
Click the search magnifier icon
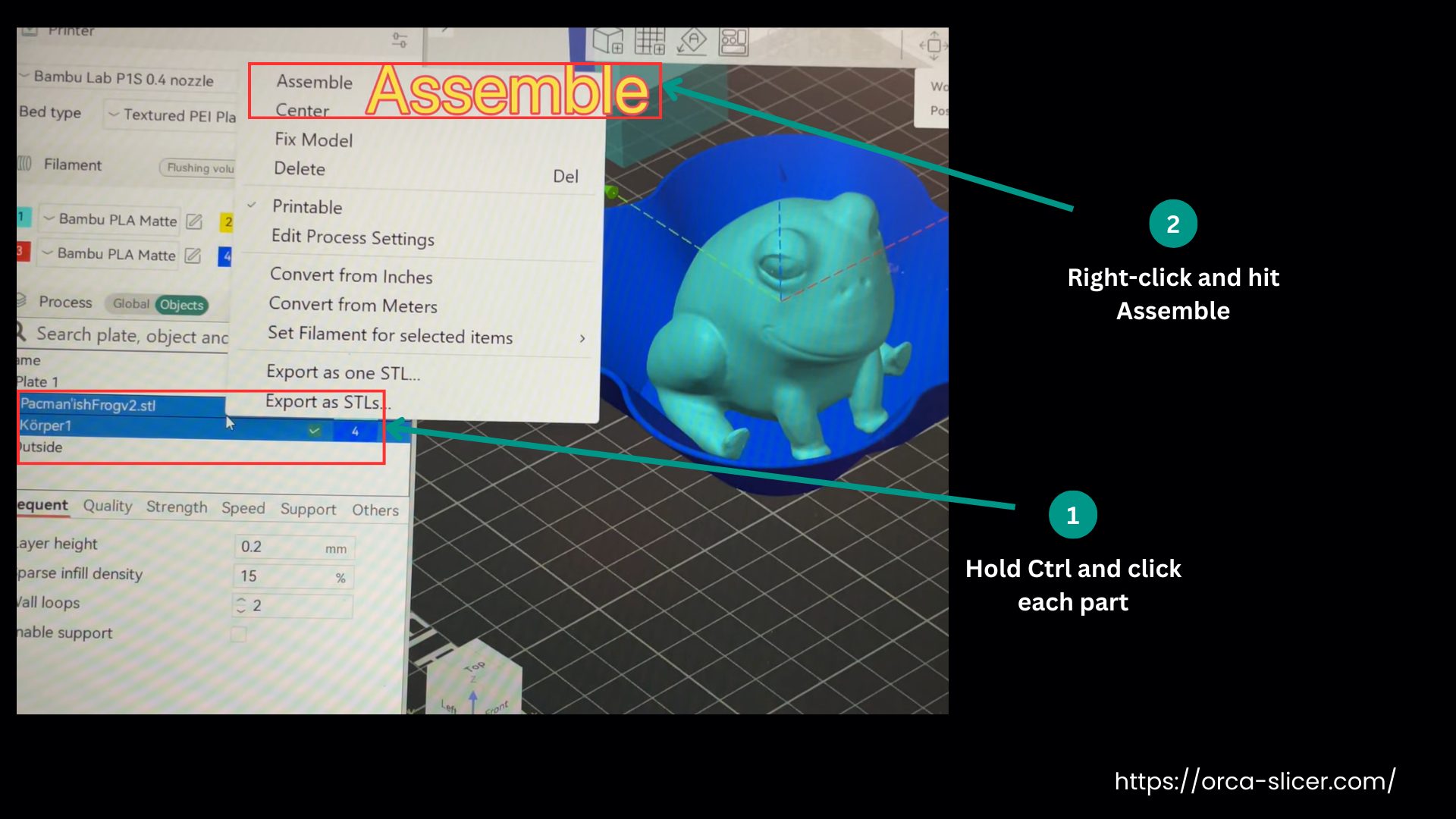21,332
